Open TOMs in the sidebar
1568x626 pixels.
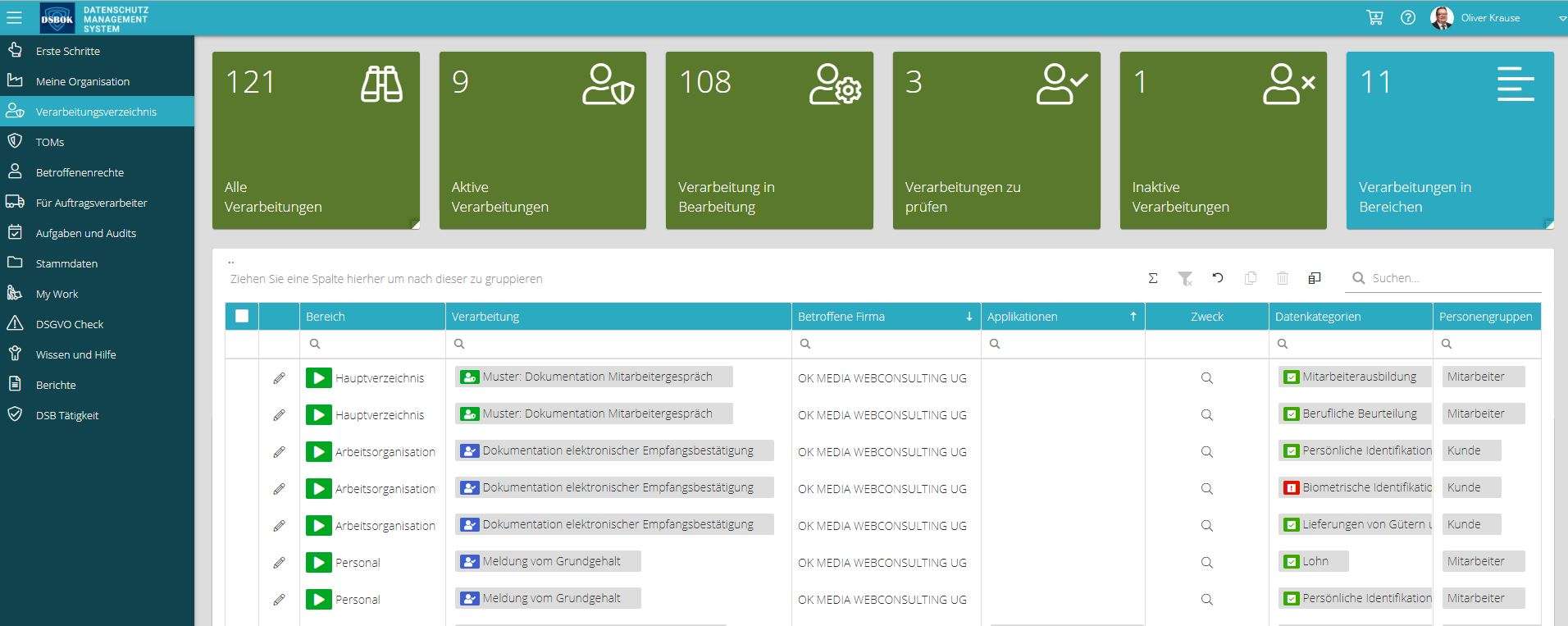(50, 142)
